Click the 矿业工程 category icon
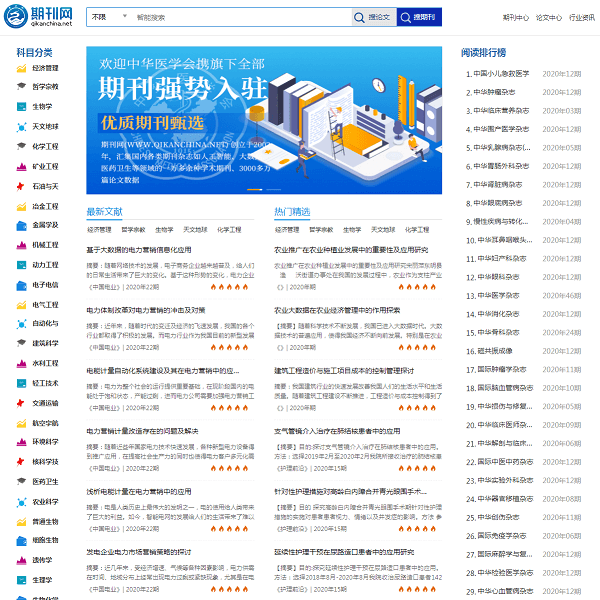The image size is (600, 600). [x=21, y=166]
